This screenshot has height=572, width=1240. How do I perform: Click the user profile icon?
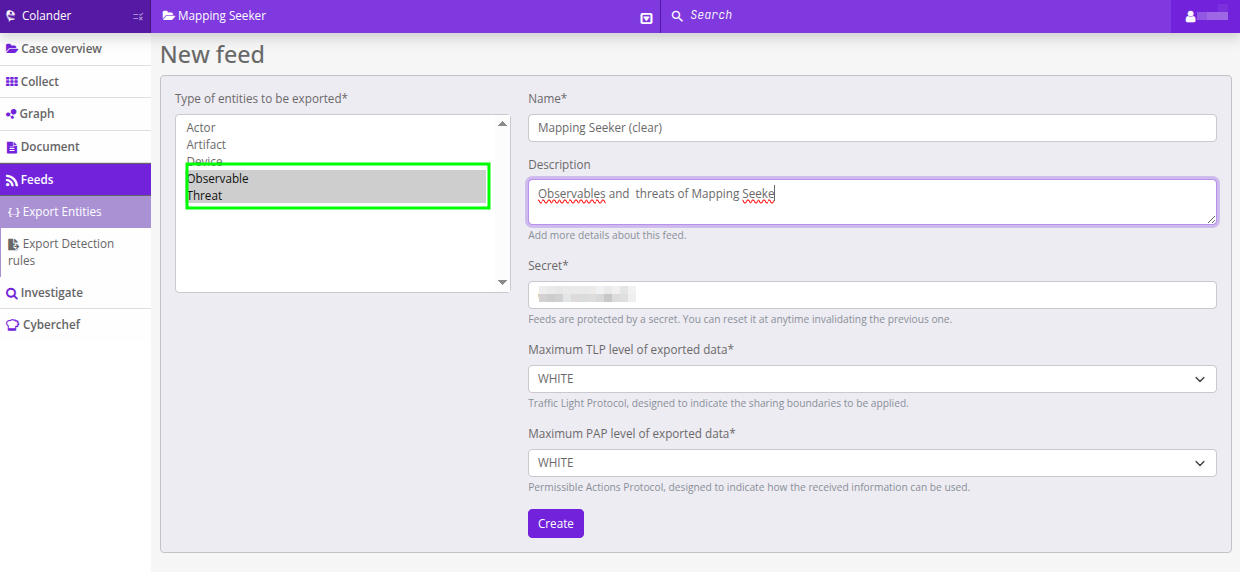(x=1190, y=16)
